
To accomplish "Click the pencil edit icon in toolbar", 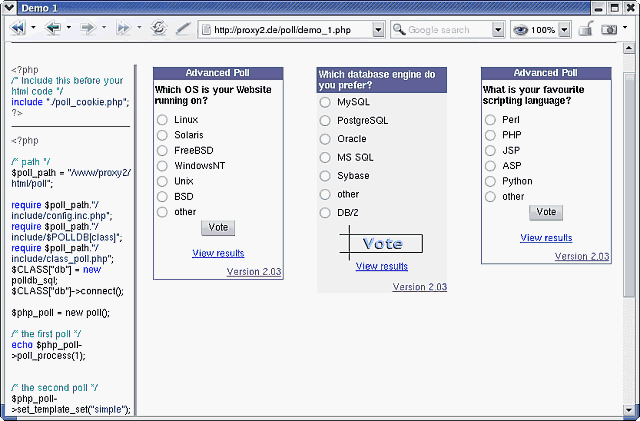I will pos(183,28).
